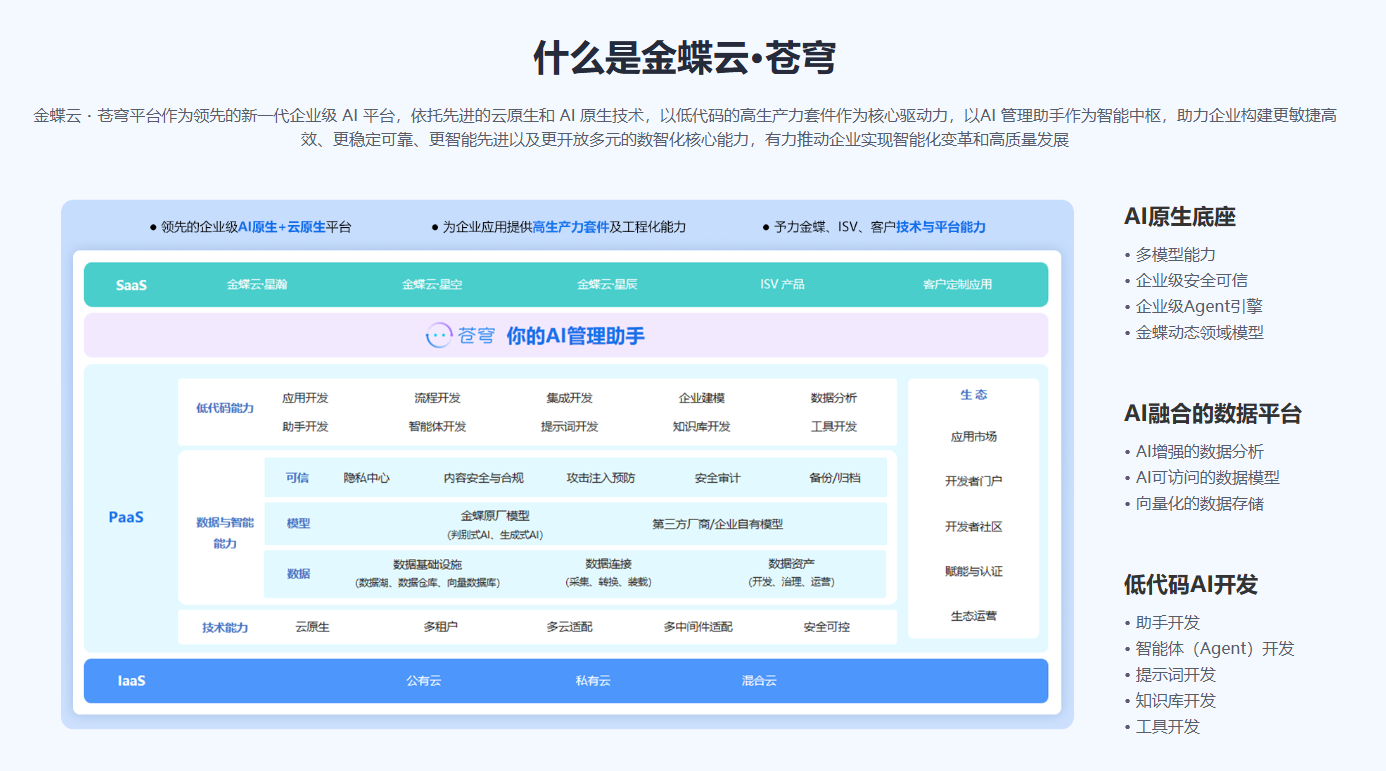Click 混合云 in the IaaS bar
The width and height of the screenshot is (1386, 771).
(759, 681)
